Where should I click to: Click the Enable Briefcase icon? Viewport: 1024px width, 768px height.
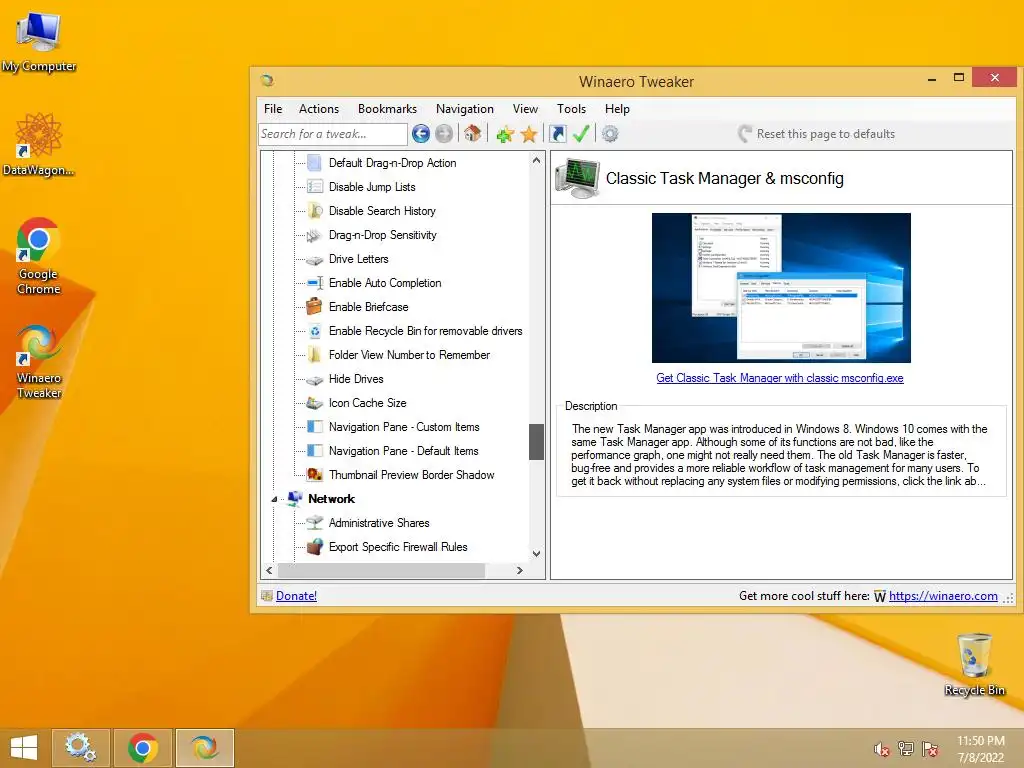314,307
